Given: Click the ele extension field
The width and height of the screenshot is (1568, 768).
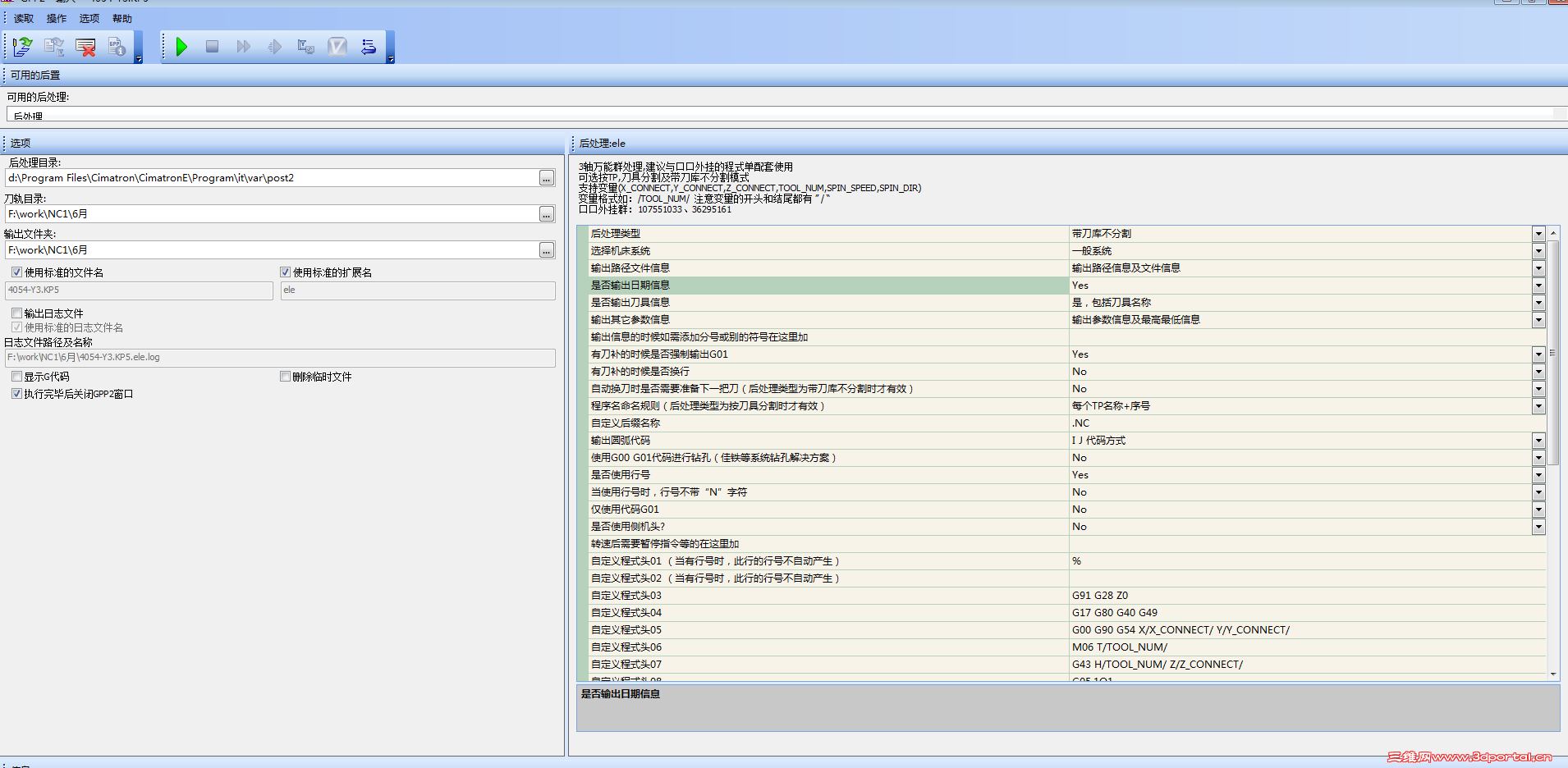Looking at the screenshot, I should point(418,290).
